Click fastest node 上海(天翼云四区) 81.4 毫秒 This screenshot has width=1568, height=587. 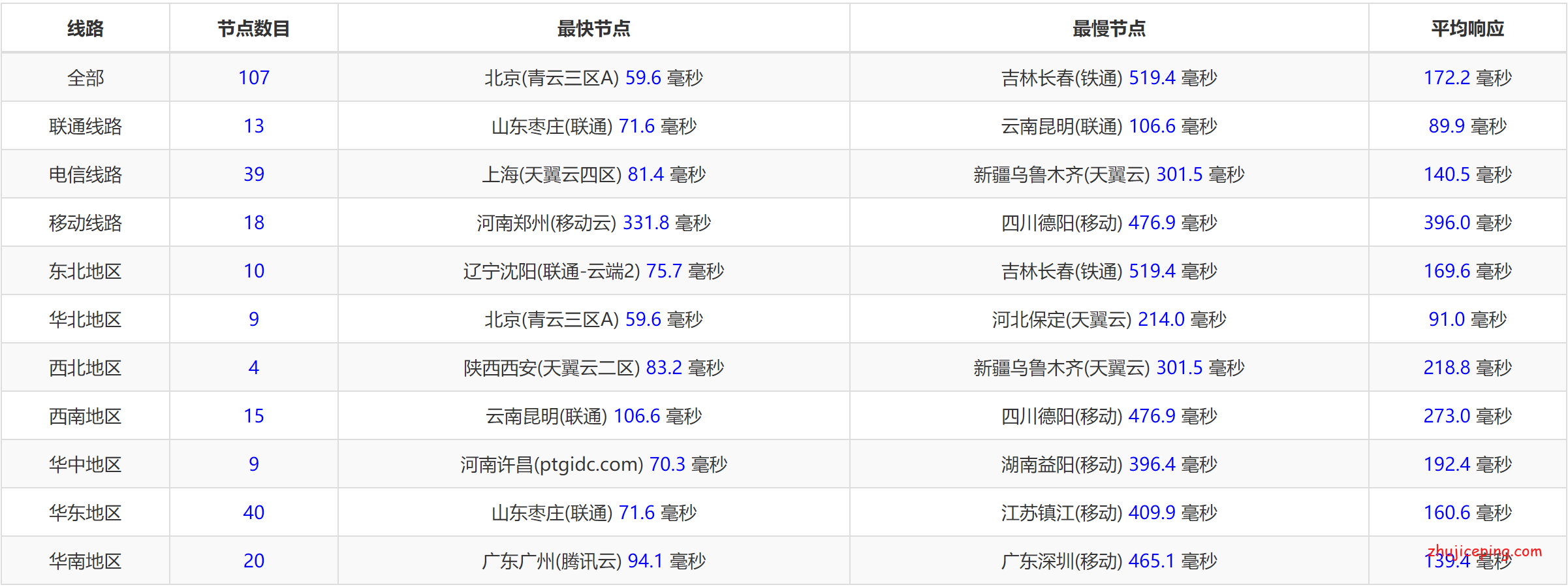coord(593,174)
